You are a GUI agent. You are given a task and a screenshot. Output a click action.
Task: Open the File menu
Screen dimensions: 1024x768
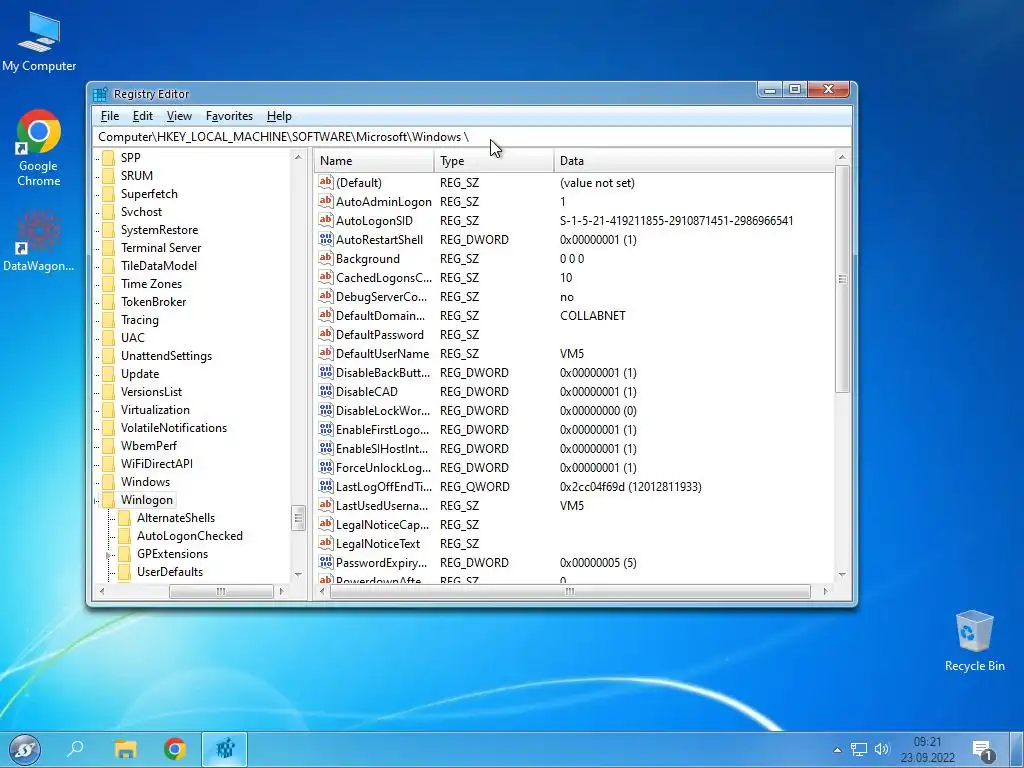coord(110,116)
